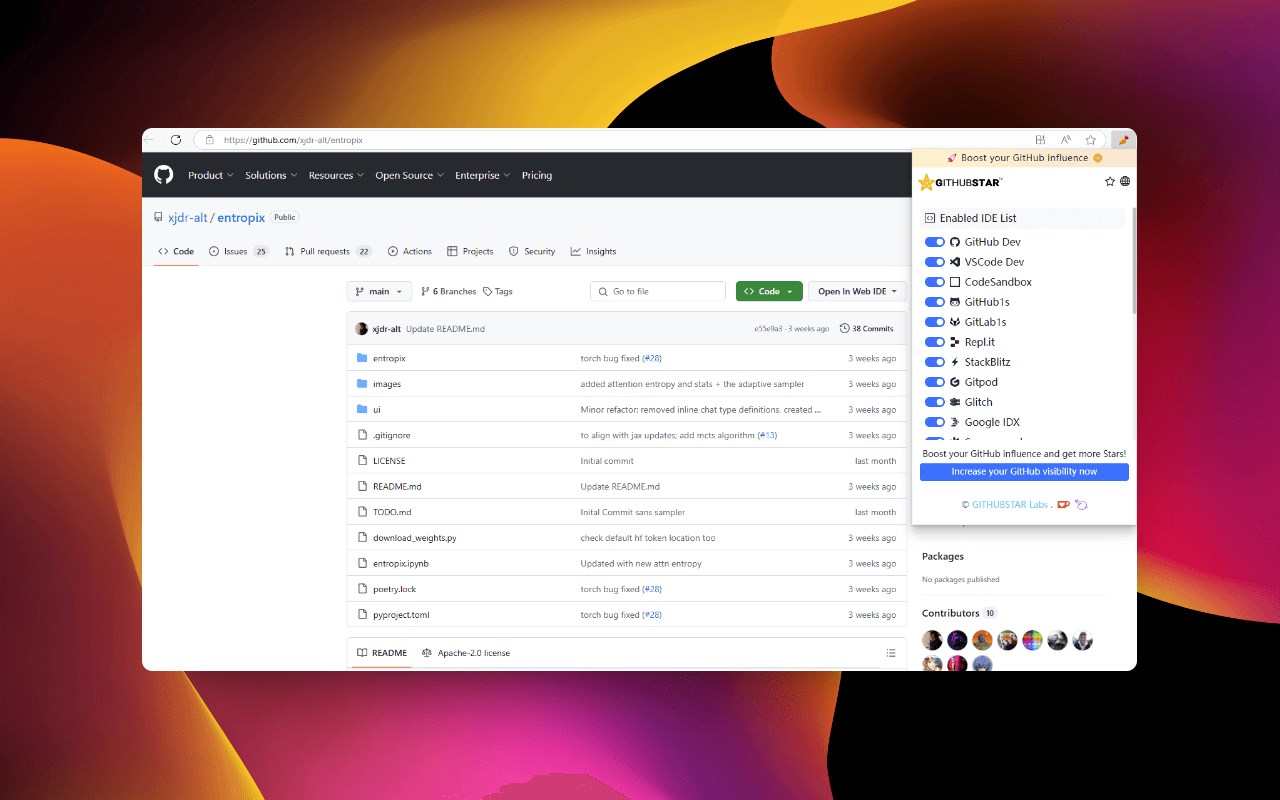Viewport: 1280px width, 800px height.
Task: Click the GITHUBSTAR Labs link
Action: point(1010,504)
